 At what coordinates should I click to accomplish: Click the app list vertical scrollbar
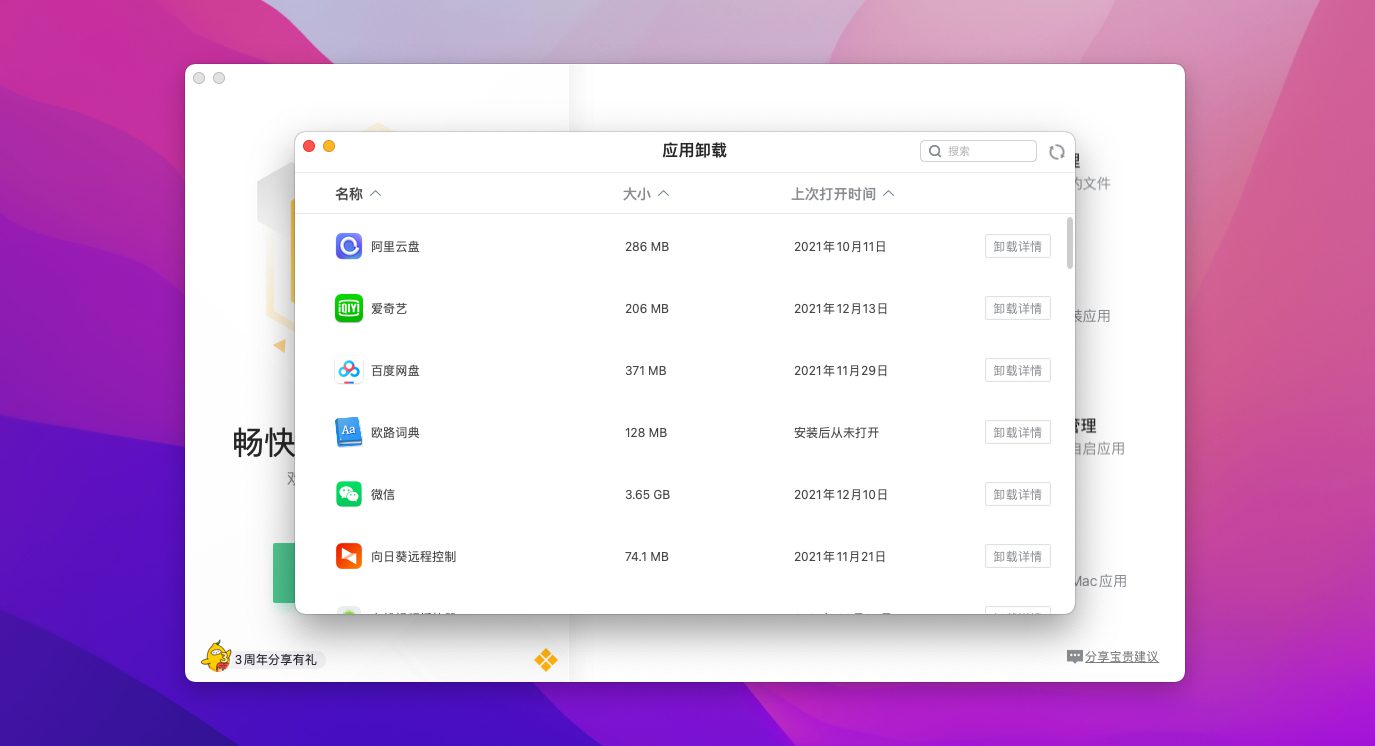coord(1070,243)
